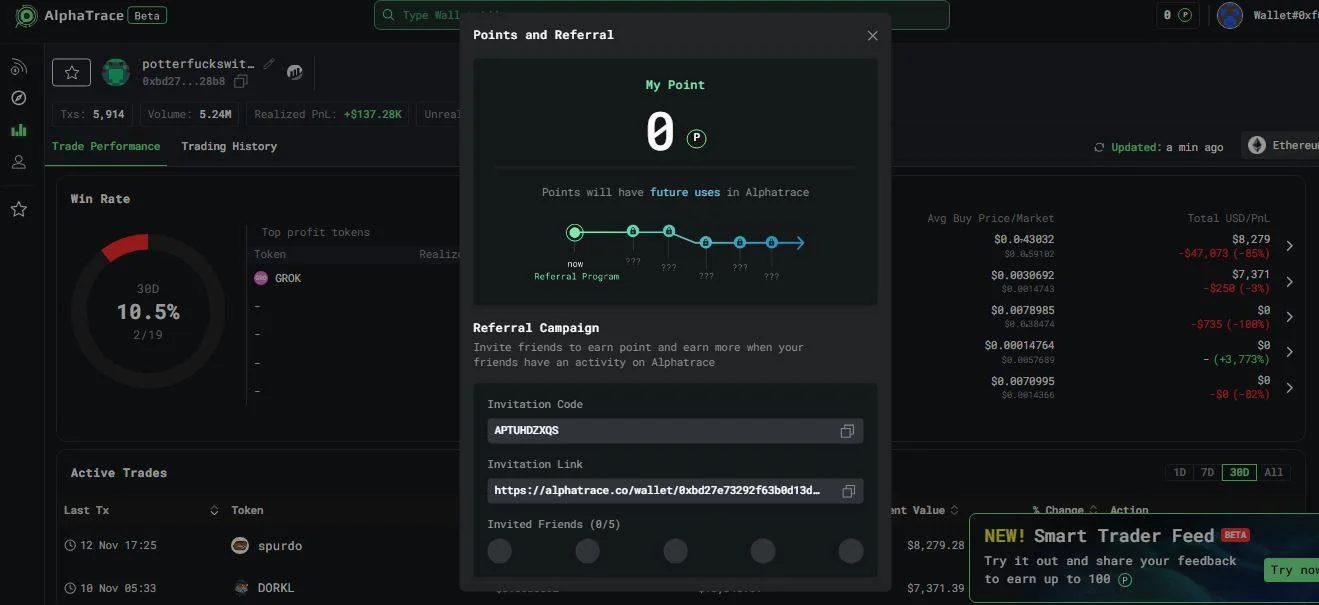Click the Wallet#0xf account name
1319x605 pixels.
(x=1285, y=15)
